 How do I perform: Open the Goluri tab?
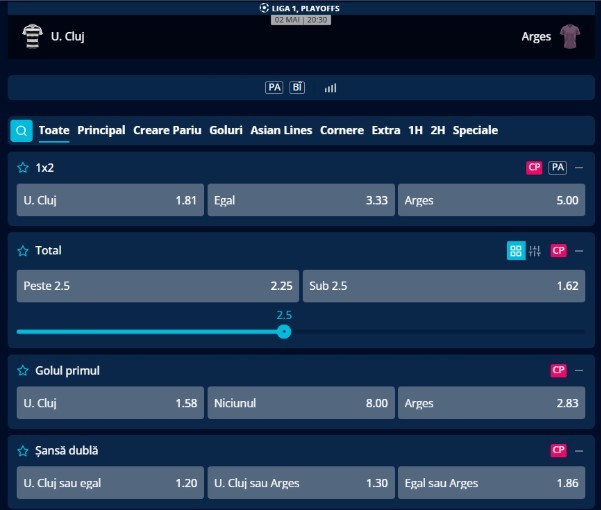[x=226, y=131]
